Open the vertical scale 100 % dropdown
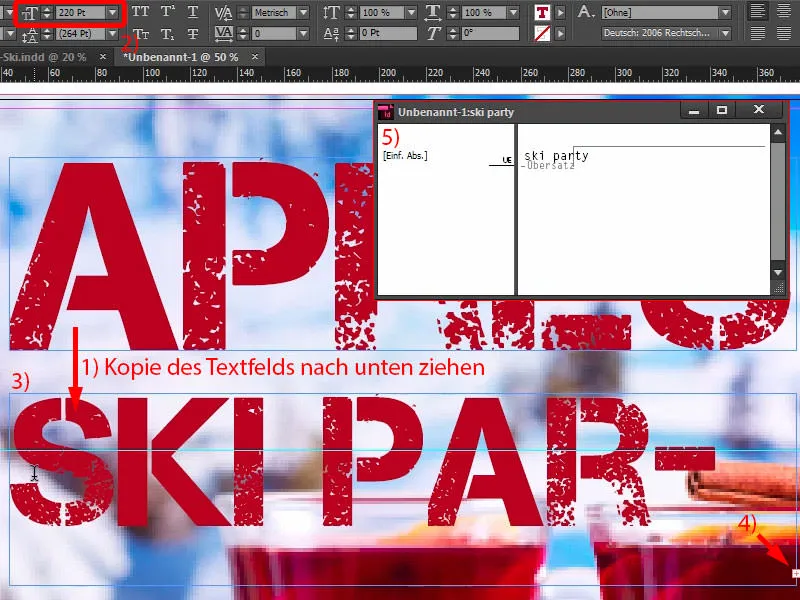Screen dimensions: 800x600 tap(411, 12)
